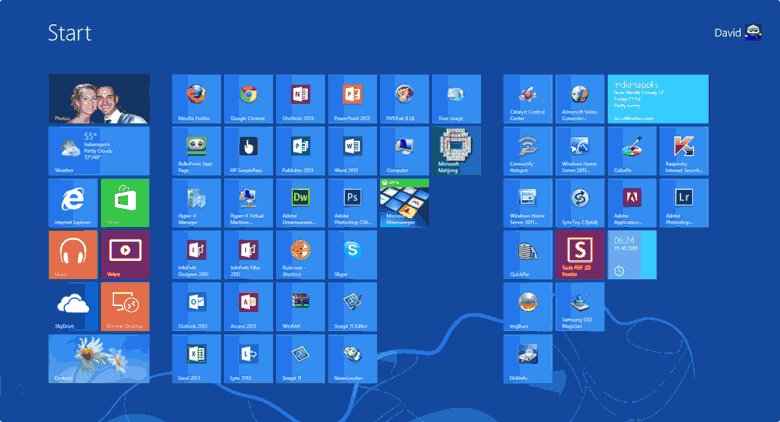
Task: Launch Soda PDF 3D Reader
Action: tap(580, 255)
